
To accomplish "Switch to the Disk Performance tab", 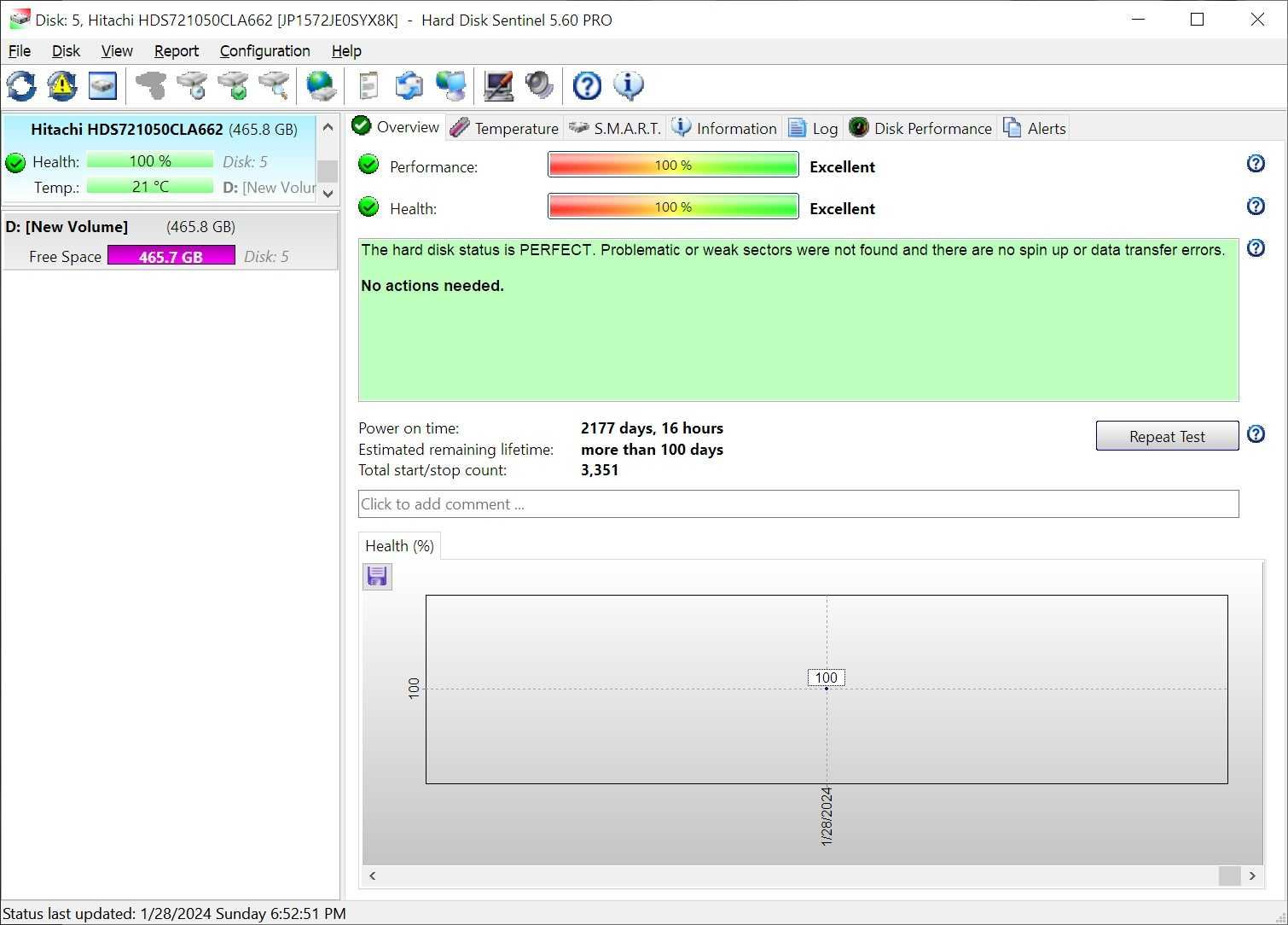I will tap(920, 128).
